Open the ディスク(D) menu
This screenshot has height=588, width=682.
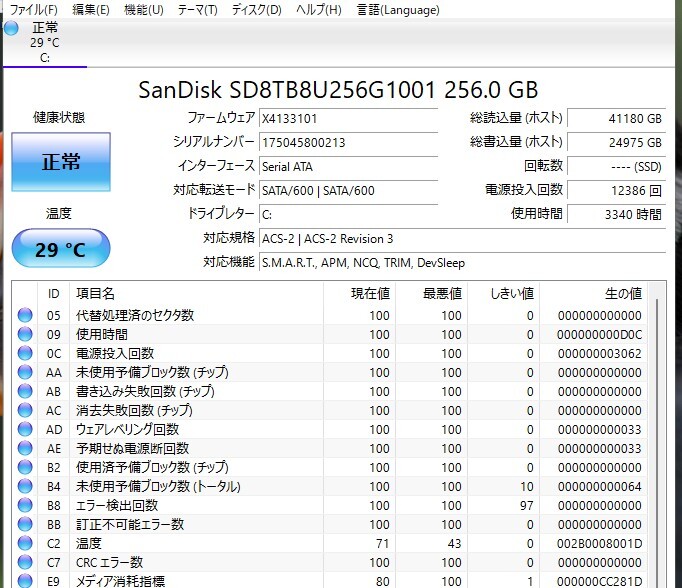click(257, 10)
